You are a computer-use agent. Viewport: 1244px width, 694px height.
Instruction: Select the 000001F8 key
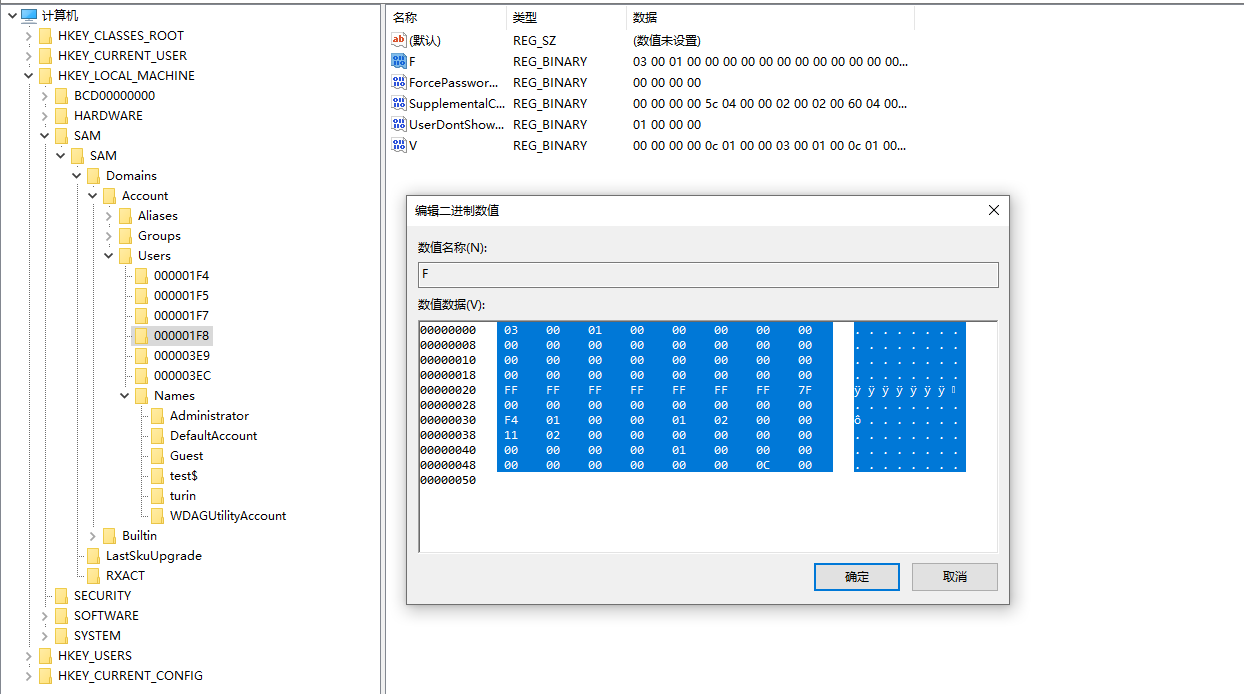pos(181,335)
